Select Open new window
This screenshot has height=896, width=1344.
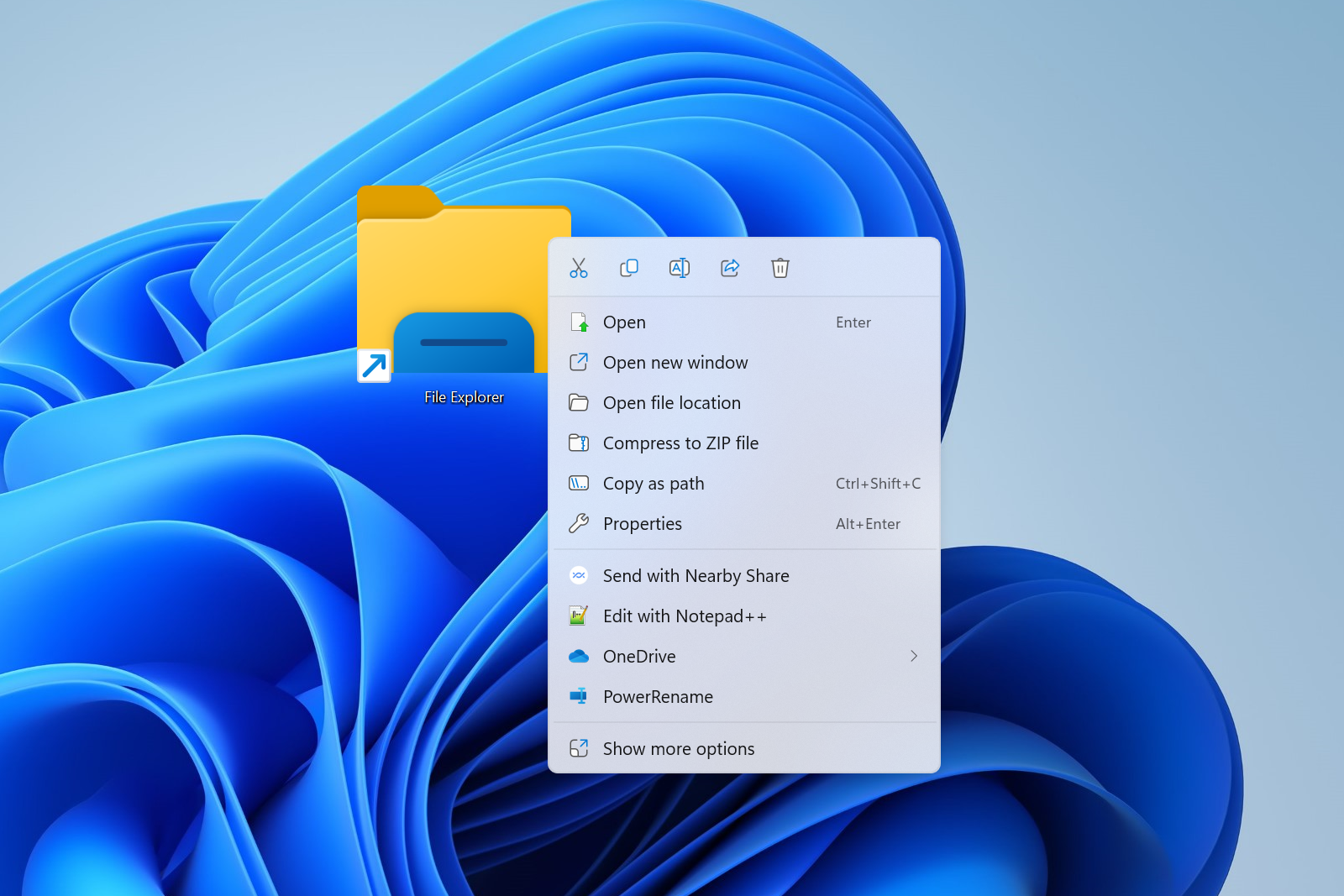pos(675,363)
